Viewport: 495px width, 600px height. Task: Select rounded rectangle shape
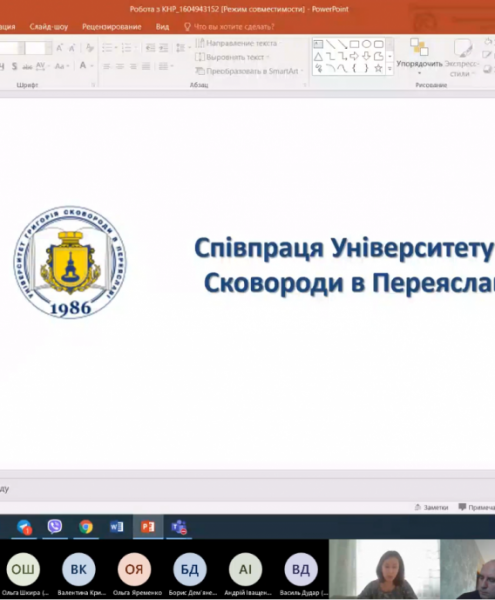tap(378, 44)
